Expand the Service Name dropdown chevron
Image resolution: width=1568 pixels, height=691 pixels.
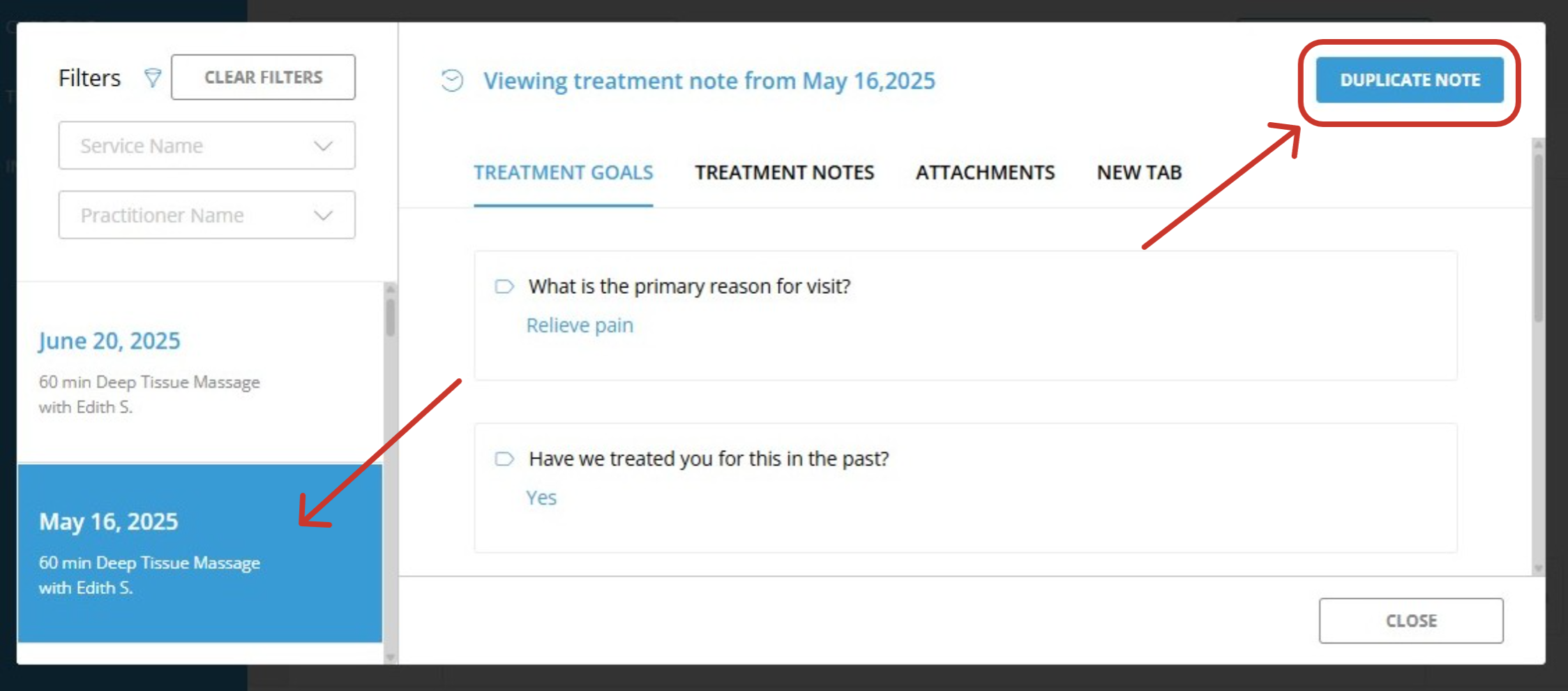(323, 146)
